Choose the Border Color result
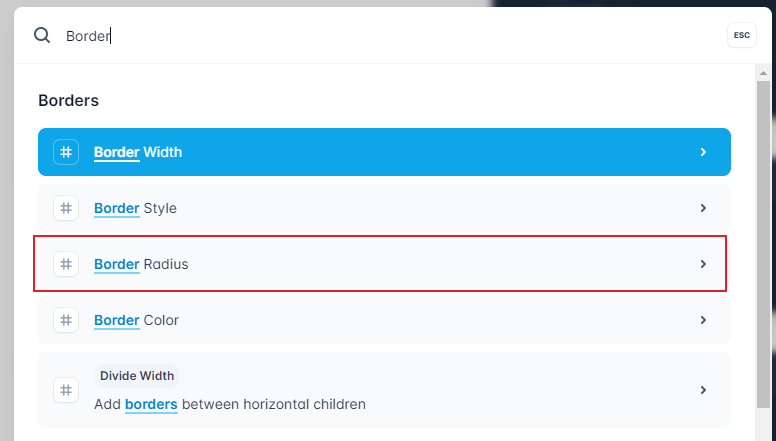Viewport: 776px width, 441px height. click(384, 320)
